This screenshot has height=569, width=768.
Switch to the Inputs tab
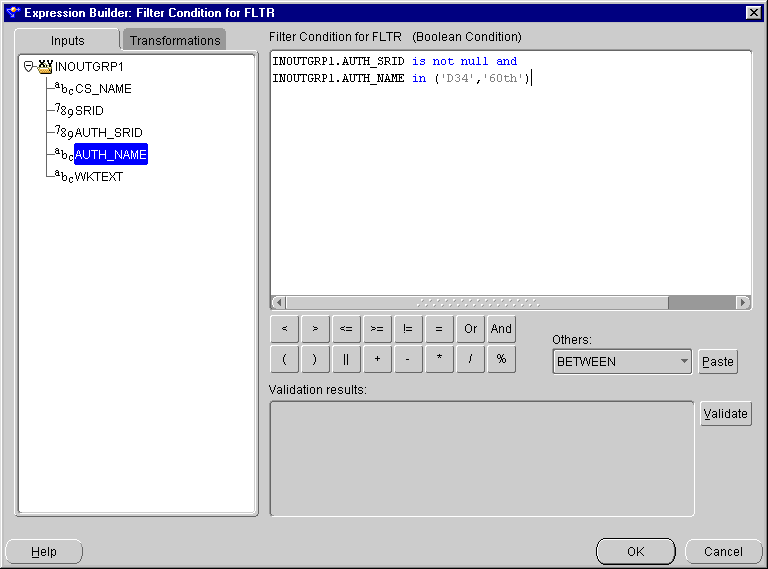point(67,40)
